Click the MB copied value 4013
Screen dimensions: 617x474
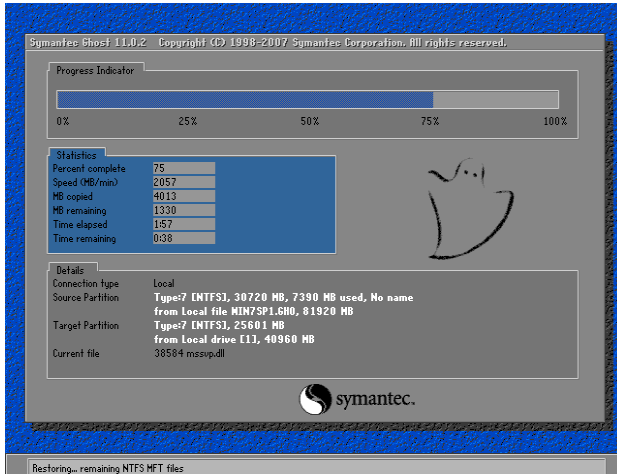coord(183,196)
